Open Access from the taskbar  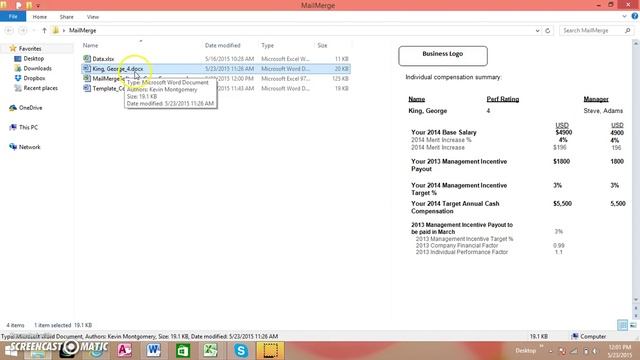click(124, 350)
